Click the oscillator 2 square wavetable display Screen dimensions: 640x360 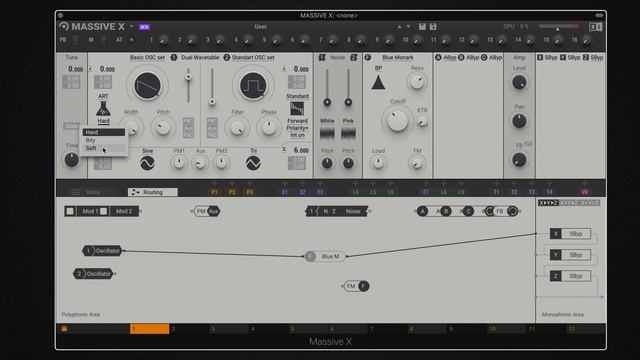[253, 86]
